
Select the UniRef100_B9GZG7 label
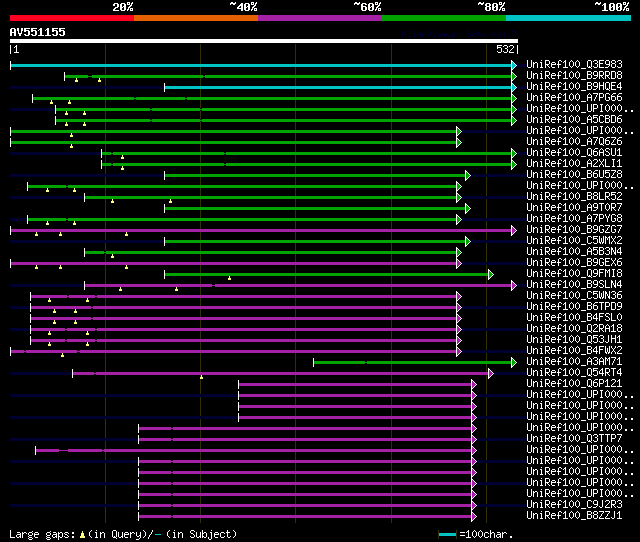click(574, 230)
